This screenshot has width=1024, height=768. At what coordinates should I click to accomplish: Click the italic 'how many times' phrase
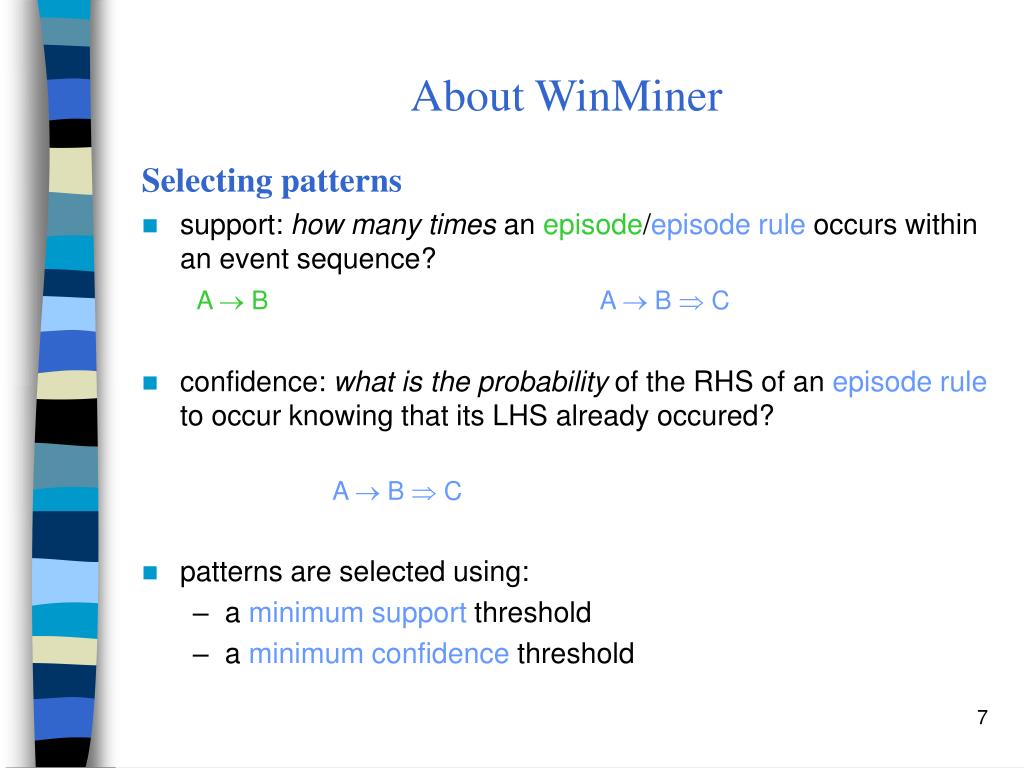coord(394,225)
